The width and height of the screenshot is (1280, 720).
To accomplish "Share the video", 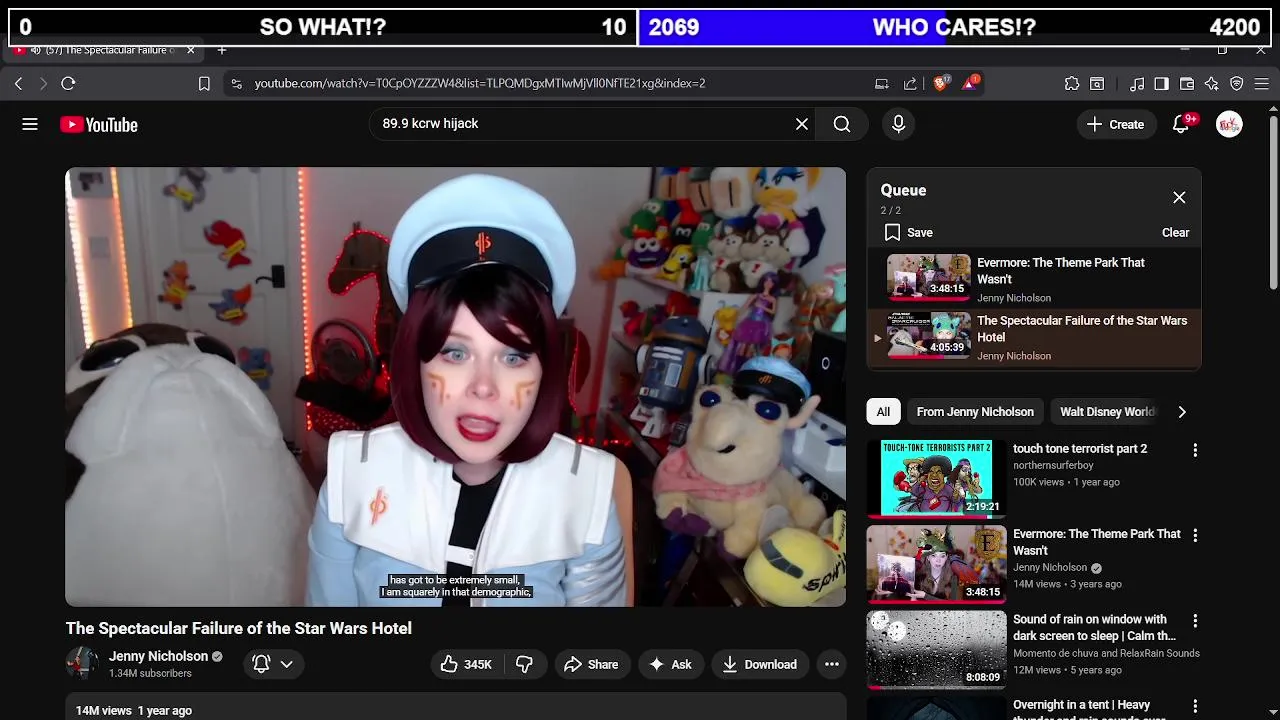I will 591,665.
